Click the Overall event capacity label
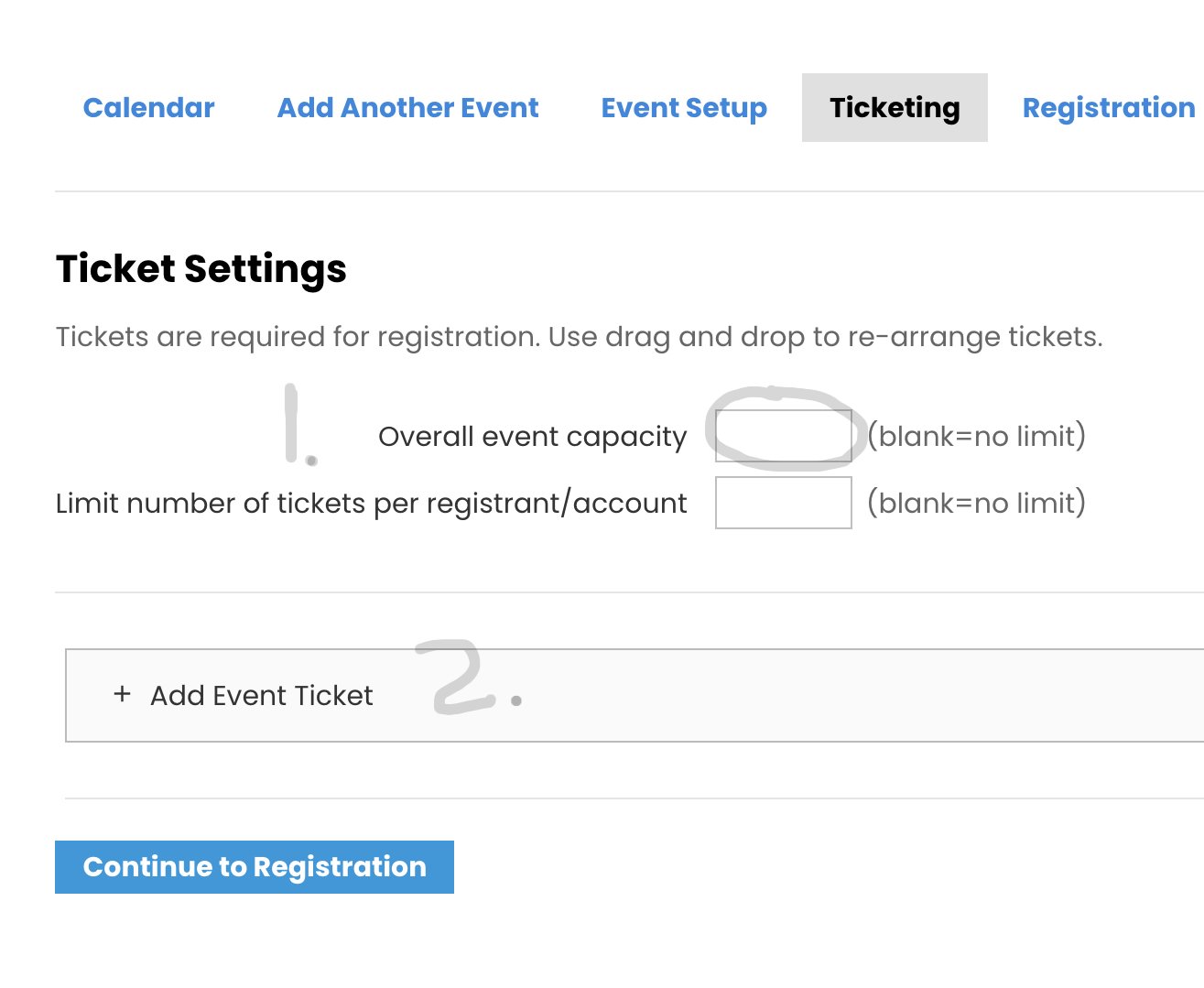Image resolution: width=1204 pixels, height=988 pixels. [532, 437]
